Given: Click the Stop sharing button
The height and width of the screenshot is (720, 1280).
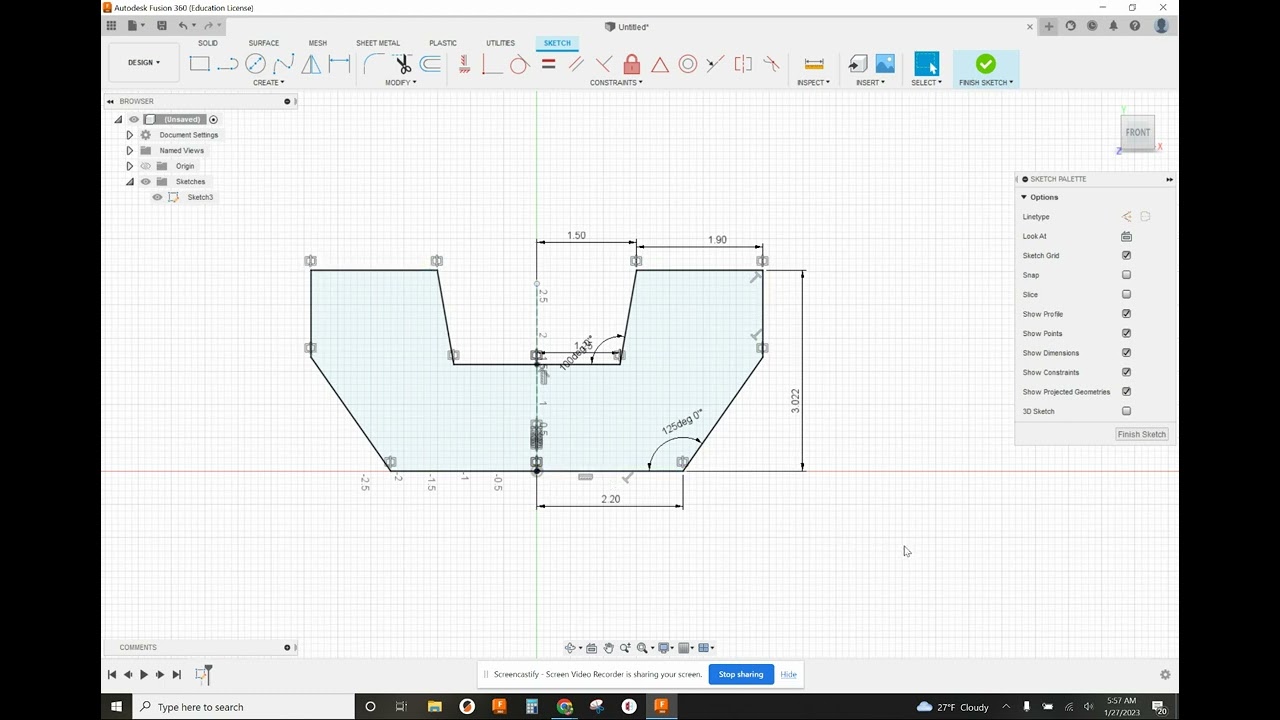Looking at the screenshot, I should (x=741, y=674).
